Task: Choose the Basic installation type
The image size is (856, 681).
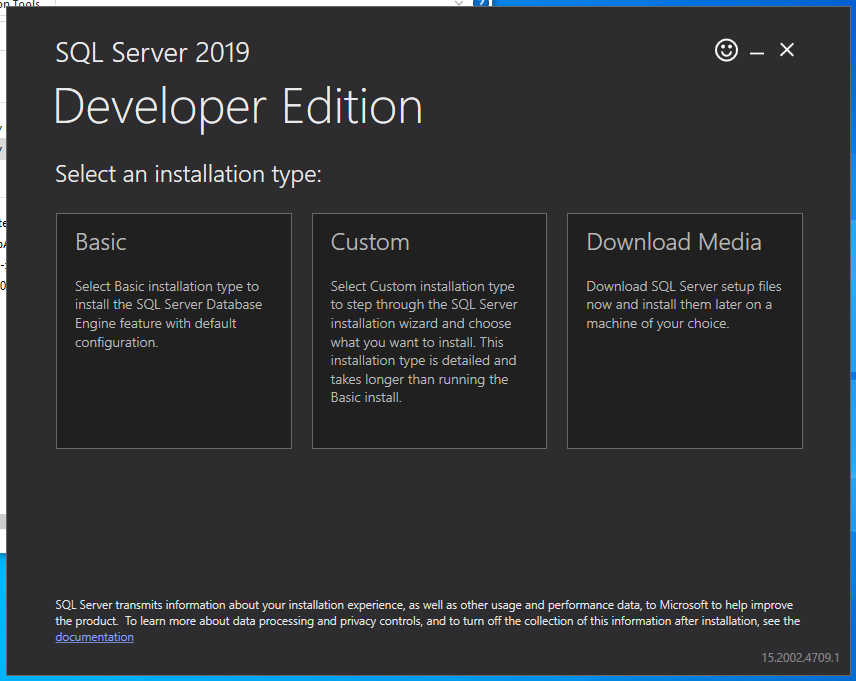Action: (x=174, y=331)
